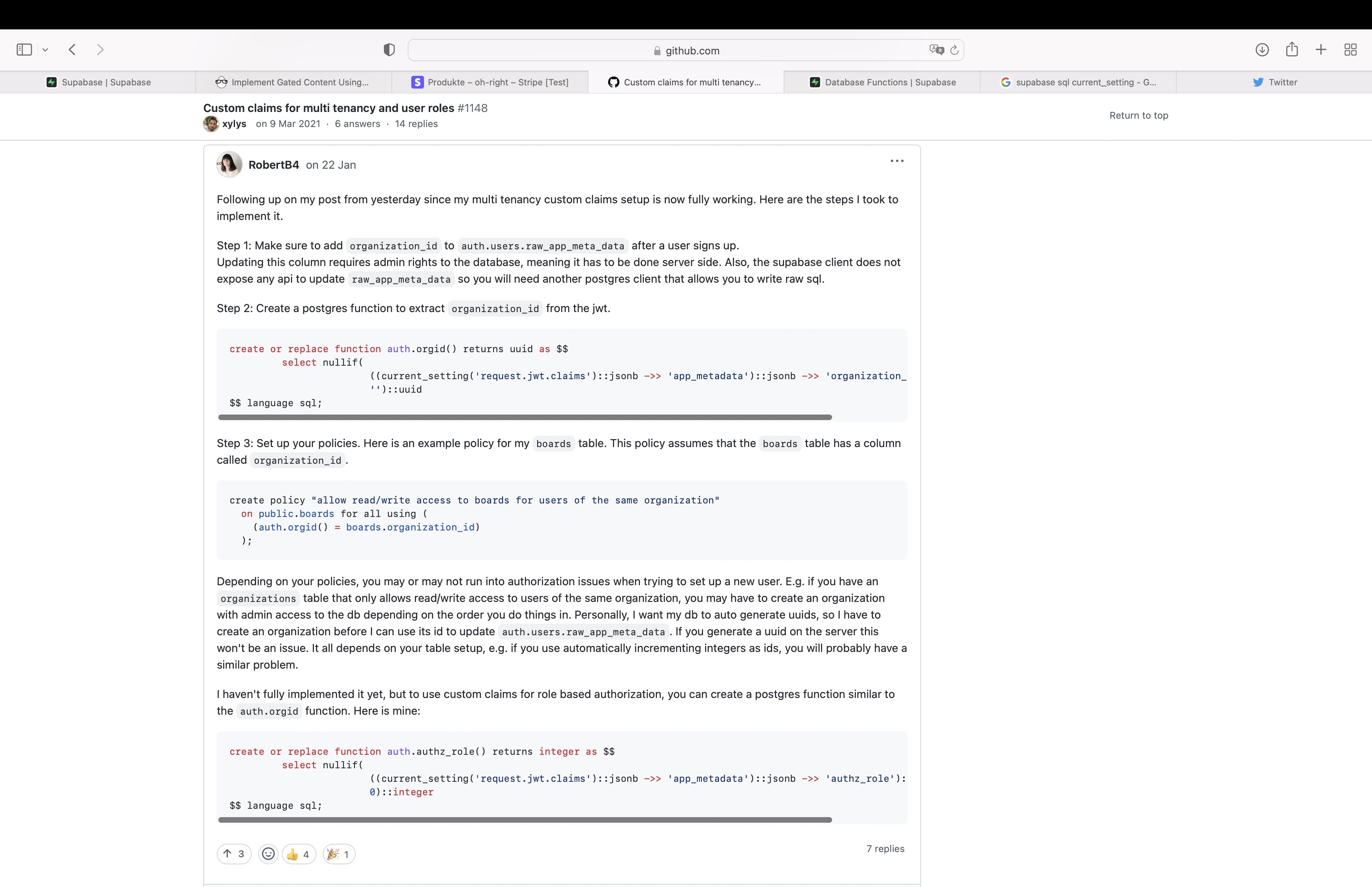Open sidebar options dropdown chevron
The height and width of the screenshot is (887, 1372).
46,50
